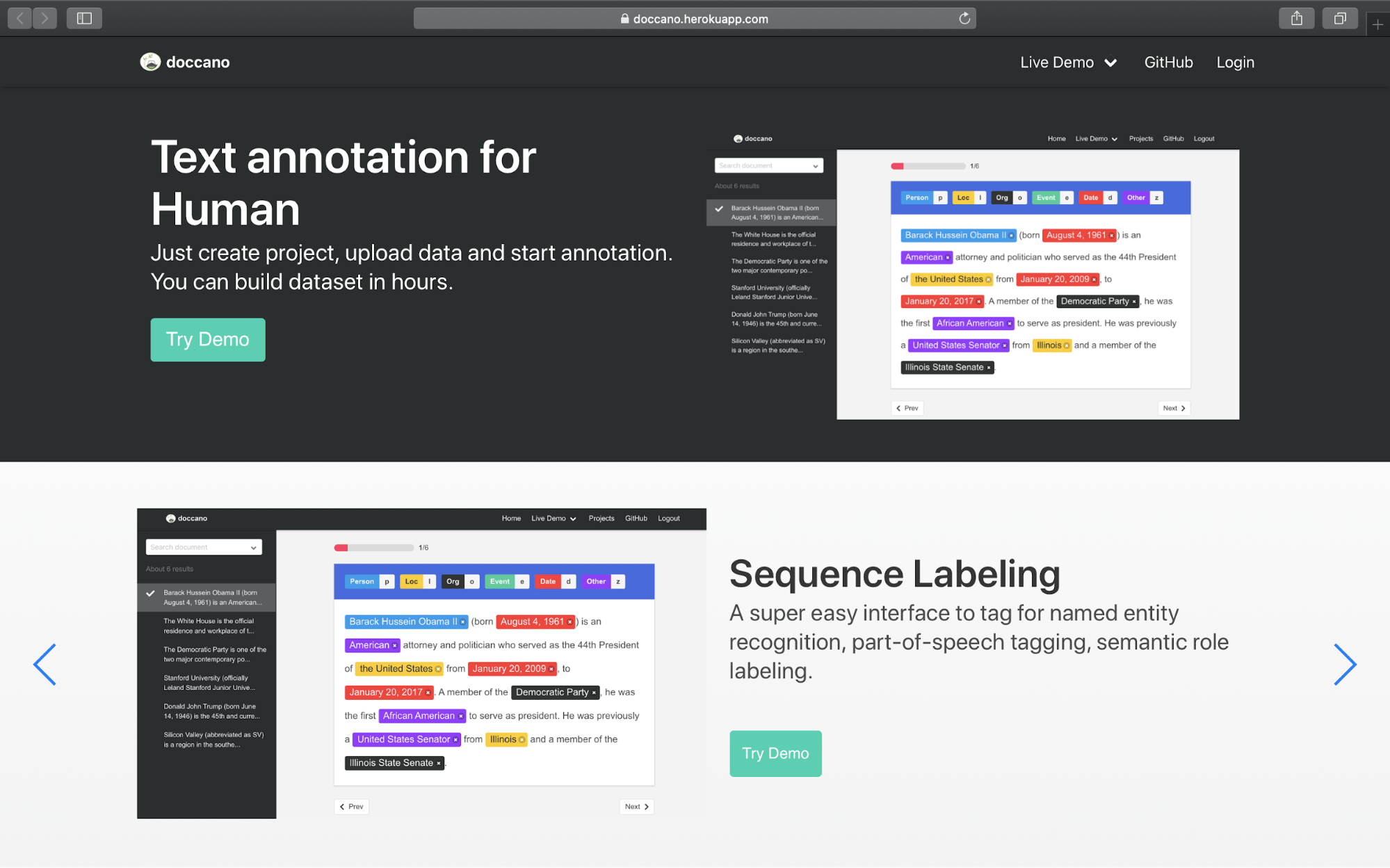Advance to next carousel slide arrow
The image size is (1390, 868).
point(1345,664)
